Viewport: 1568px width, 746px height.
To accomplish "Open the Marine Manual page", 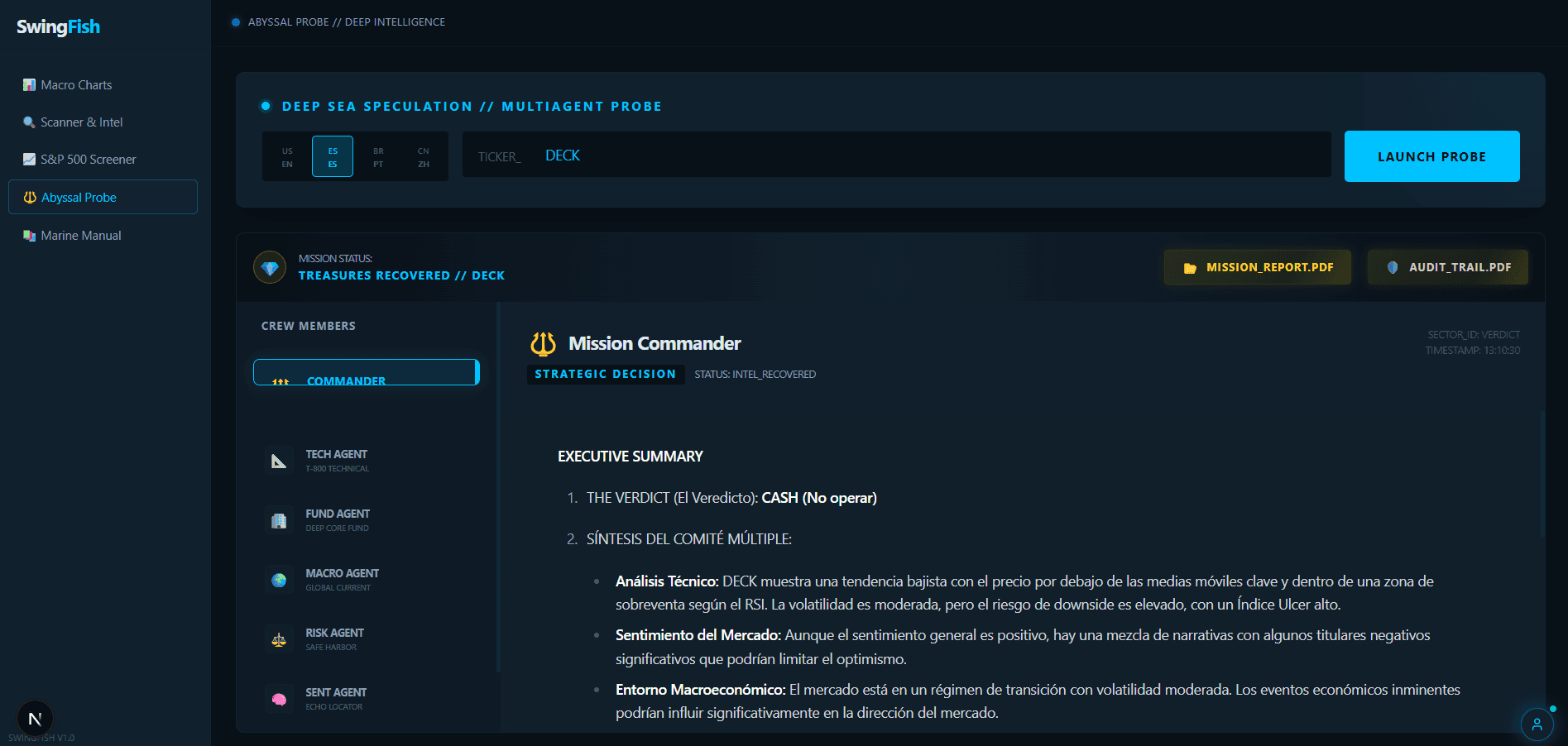I will (81, 236).
